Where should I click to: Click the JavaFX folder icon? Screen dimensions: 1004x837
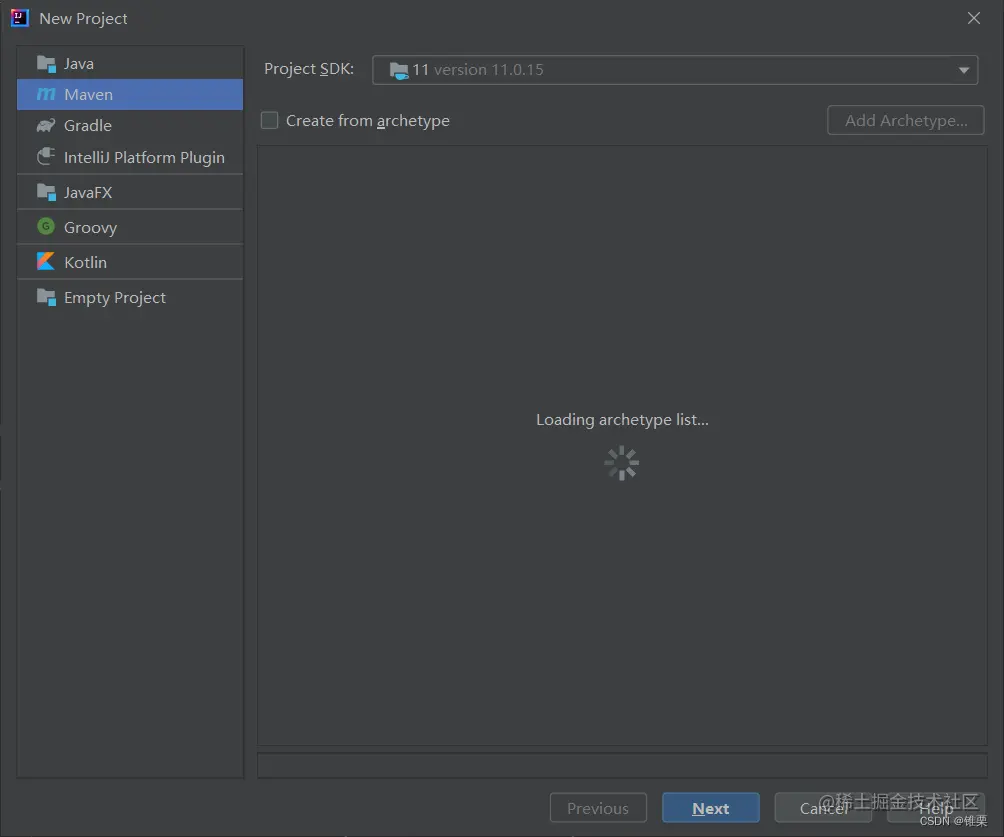coord(46,191)
